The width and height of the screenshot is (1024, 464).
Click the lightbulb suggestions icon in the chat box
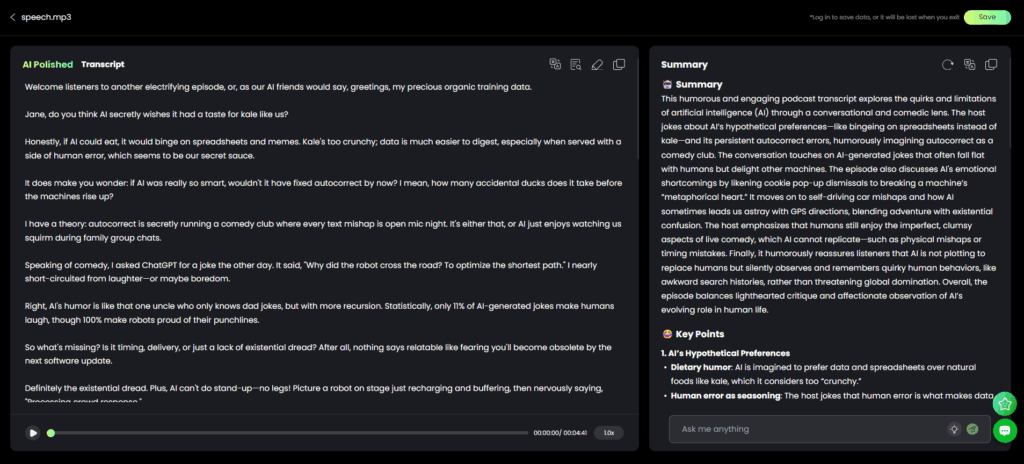954,429
